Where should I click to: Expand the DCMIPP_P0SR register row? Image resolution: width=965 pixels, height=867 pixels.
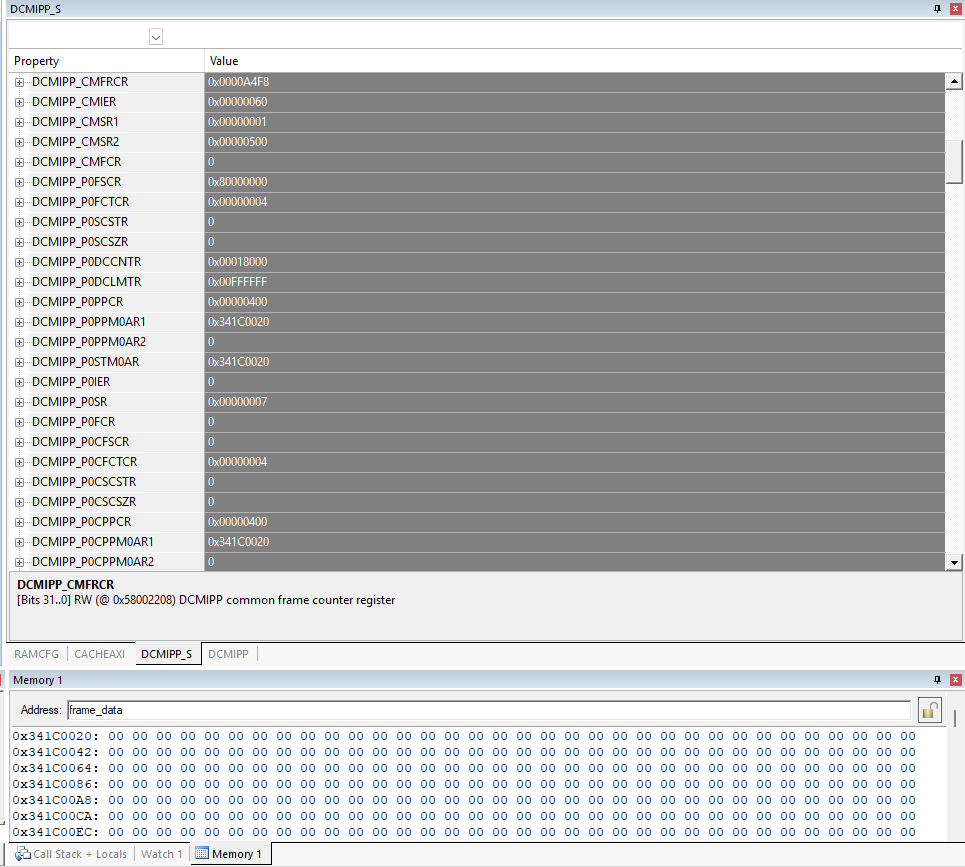[x=20, y=402]
